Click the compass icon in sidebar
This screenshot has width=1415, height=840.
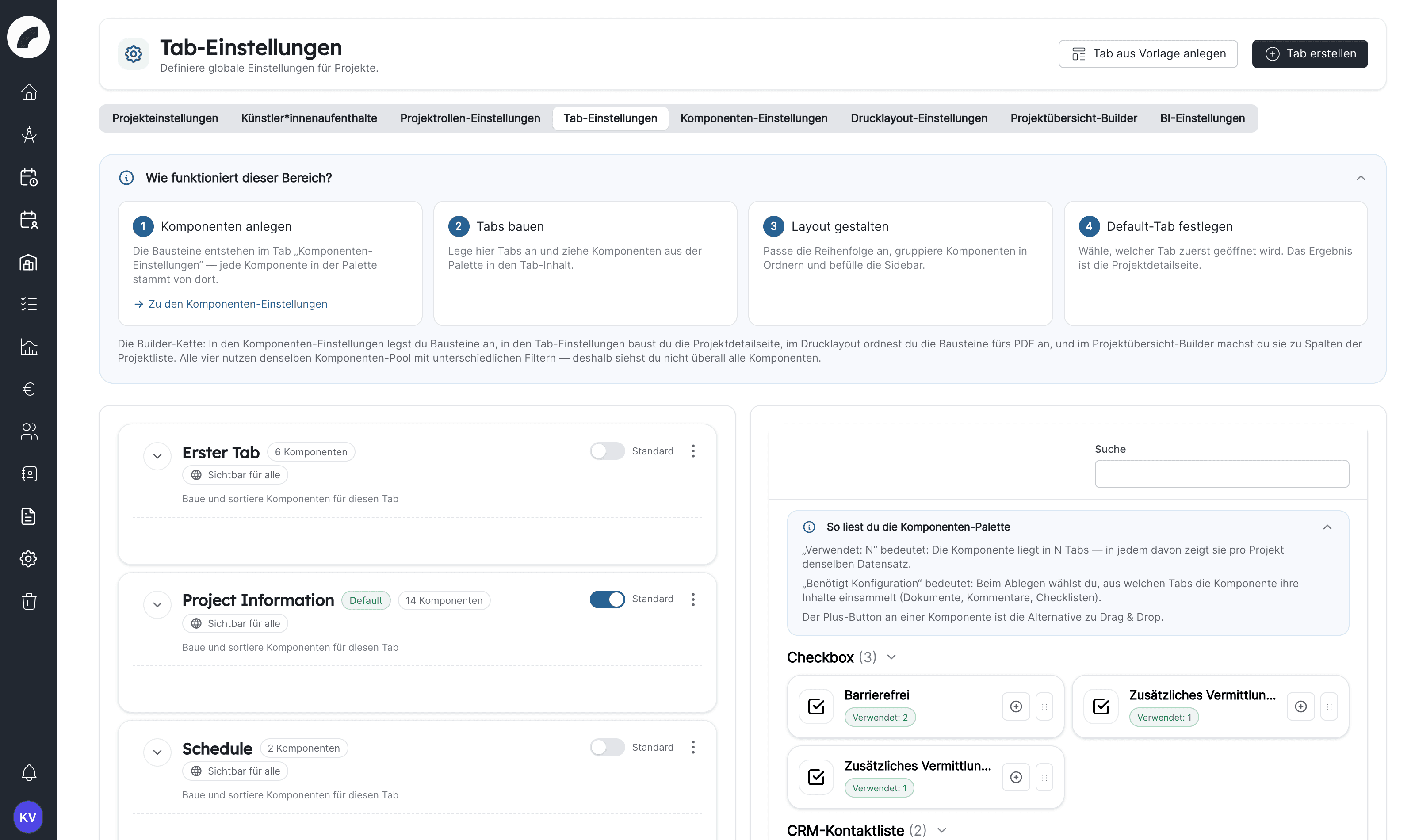pos(28,135)
